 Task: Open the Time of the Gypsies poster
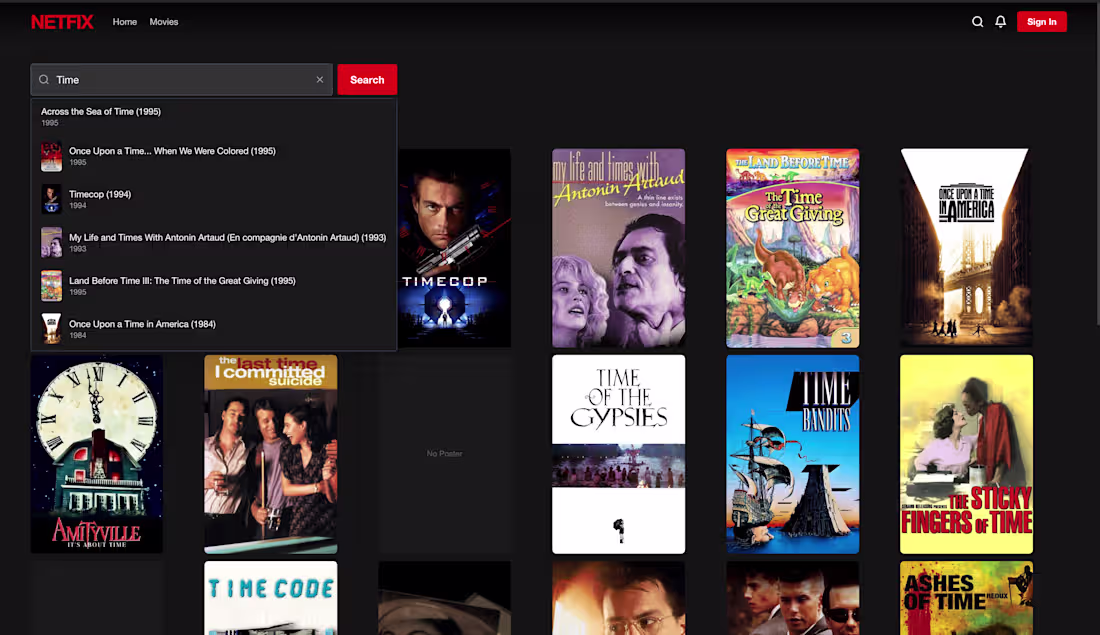click(x=618, y=454)
